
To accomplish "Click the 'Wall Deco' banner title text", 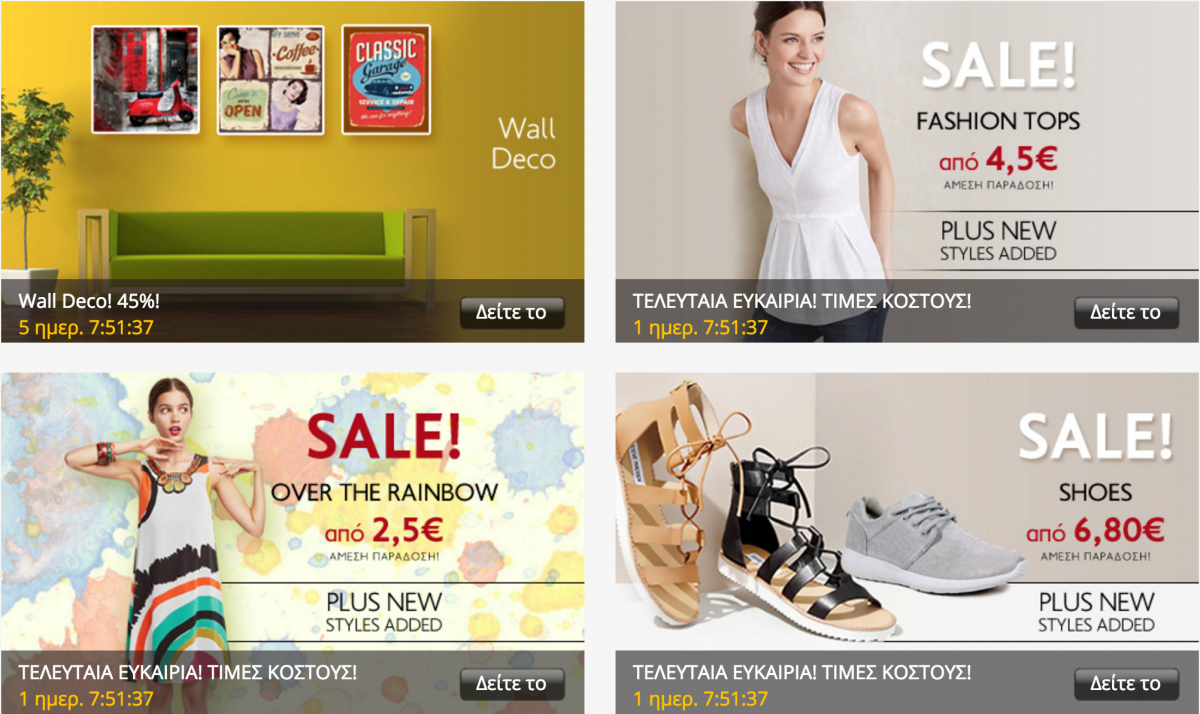I will (526, 144).
